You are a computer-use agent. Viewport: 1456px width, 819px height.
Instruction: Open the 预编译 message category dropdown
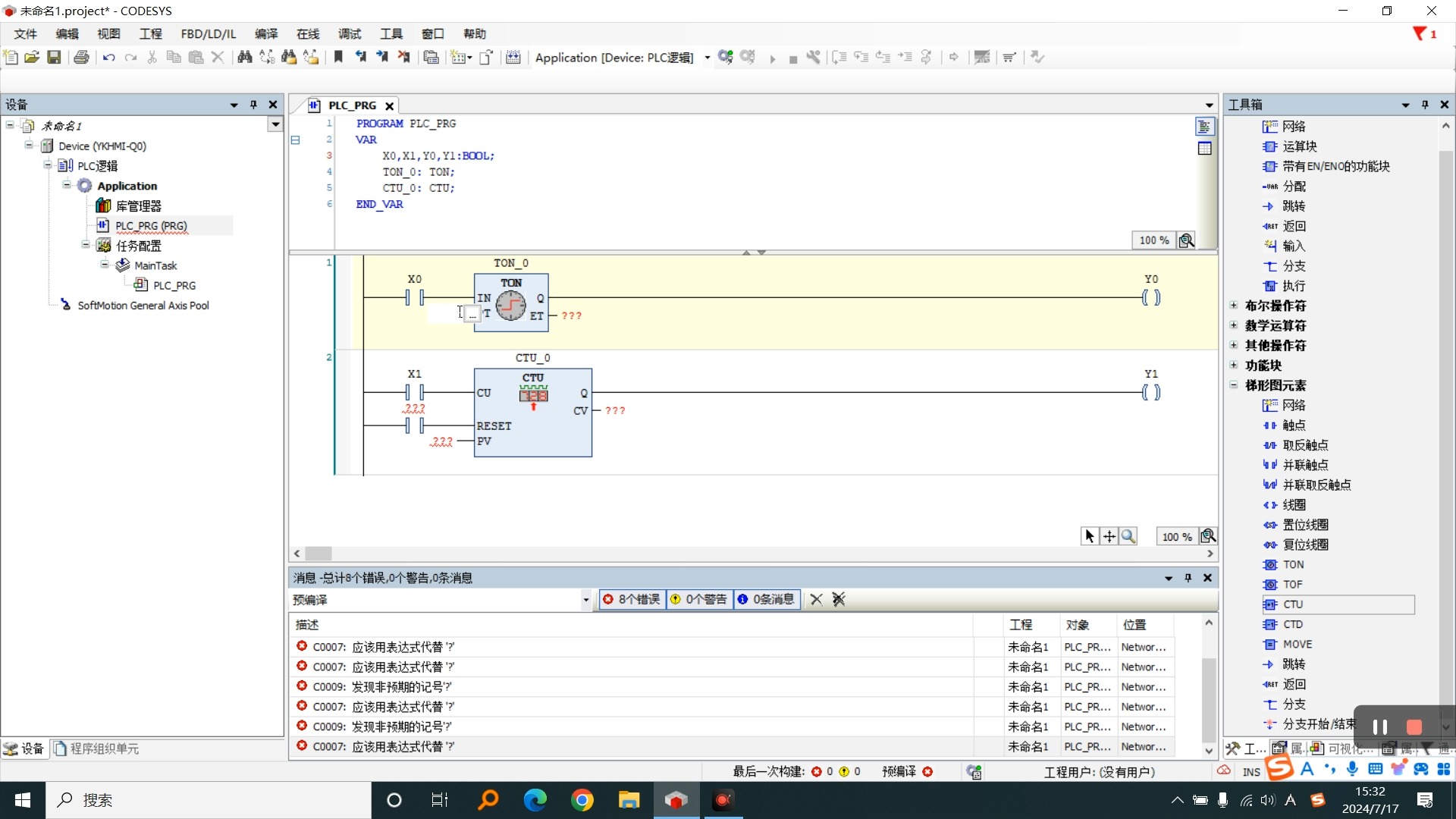[586, 600]
